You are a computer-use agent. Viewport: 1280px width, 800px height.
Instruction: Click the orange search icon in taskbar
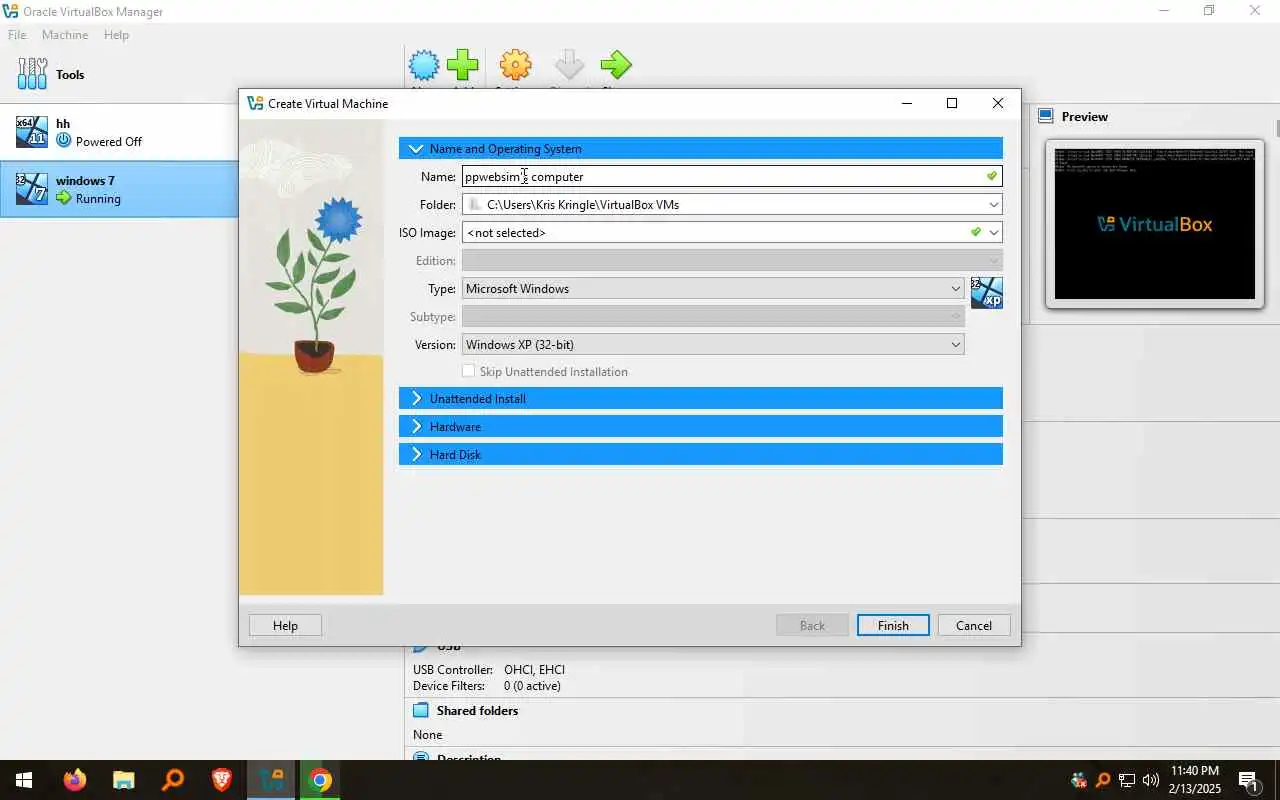173,780
